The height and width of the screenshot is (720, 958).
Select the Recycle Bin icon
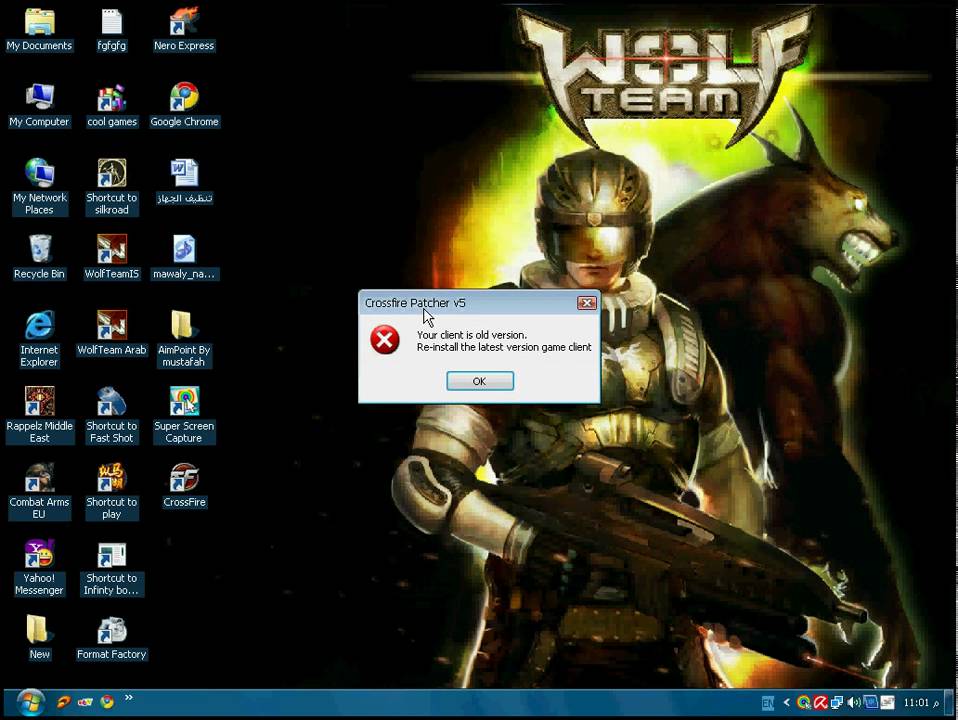(39, 258)
